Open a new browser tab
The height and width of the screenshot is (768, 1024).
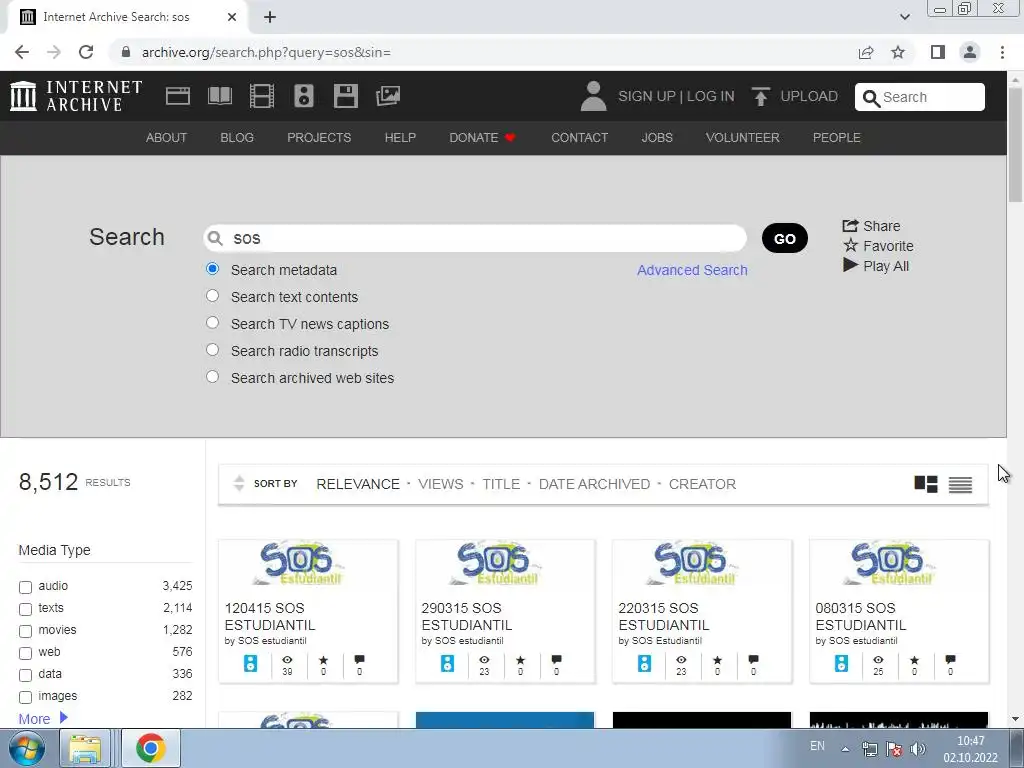(x=270, y=17)
